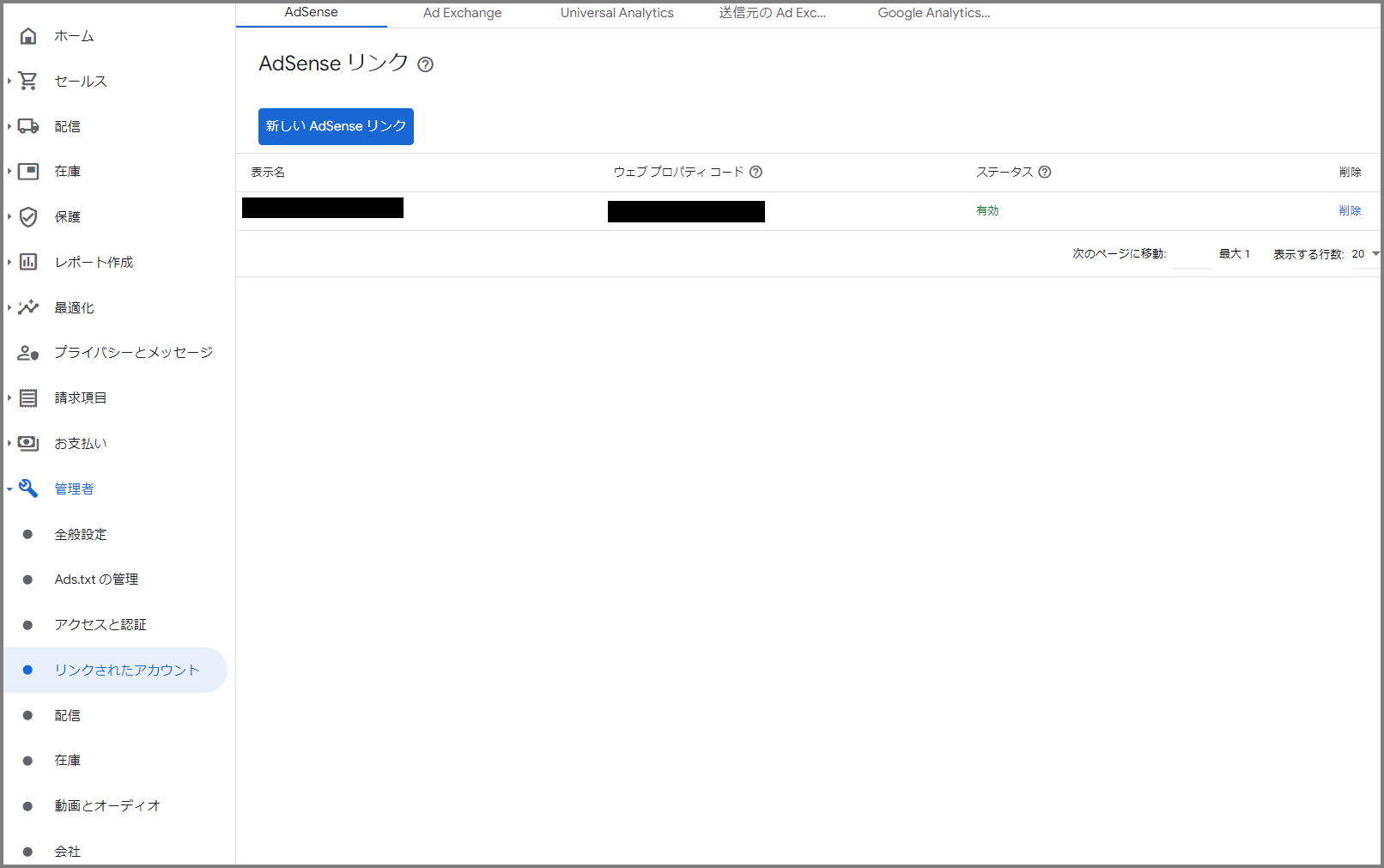Viewport: 1384px width, 868px height.
Task: Collapse the 管理者 section arrow
Action: (x=9, y=489)
